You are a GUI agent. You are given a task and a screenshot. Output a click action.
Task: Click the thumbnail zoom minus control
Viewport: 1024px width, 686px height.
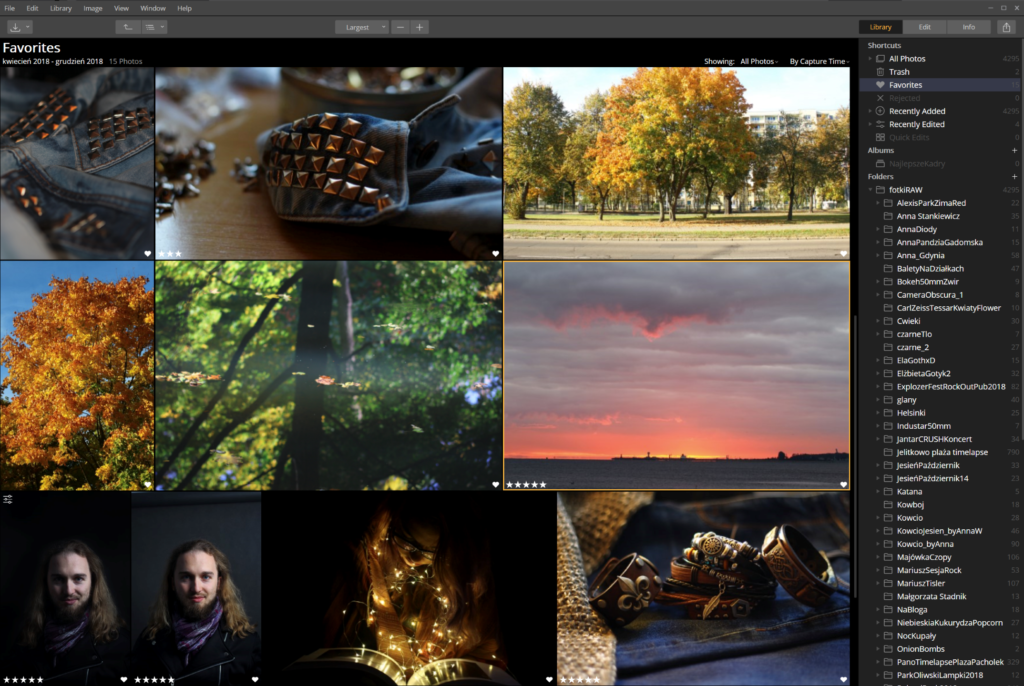tap(399, 27)
